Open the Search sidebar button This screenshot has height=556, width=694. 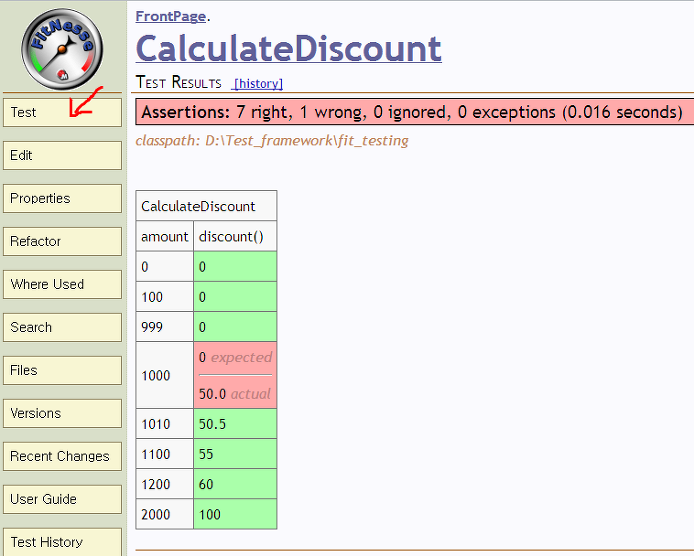point(62,327)
